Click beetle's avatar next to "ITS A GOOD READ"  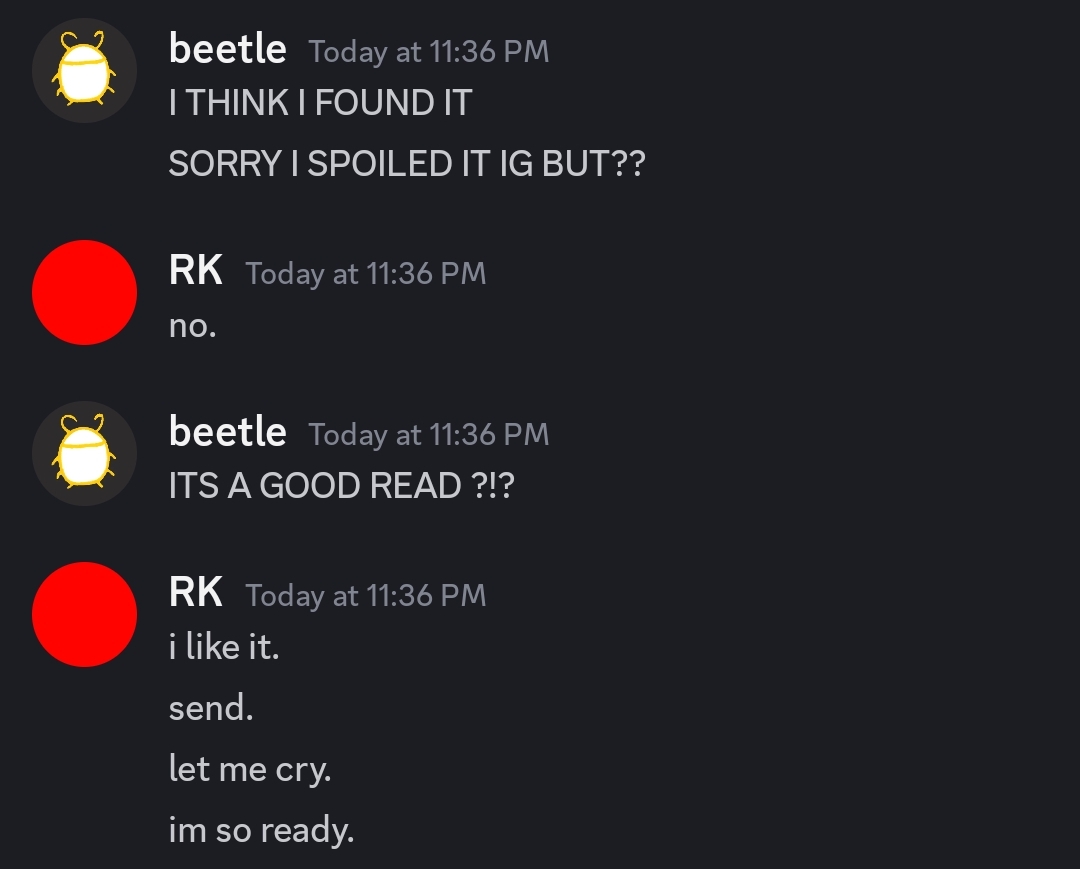click(84, 453)
